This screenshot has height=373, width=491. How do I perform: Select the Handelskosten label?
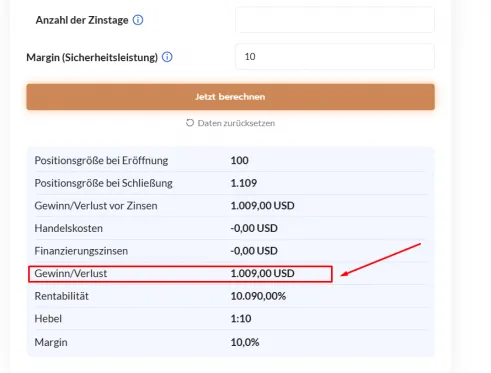(x=69, y=228)
